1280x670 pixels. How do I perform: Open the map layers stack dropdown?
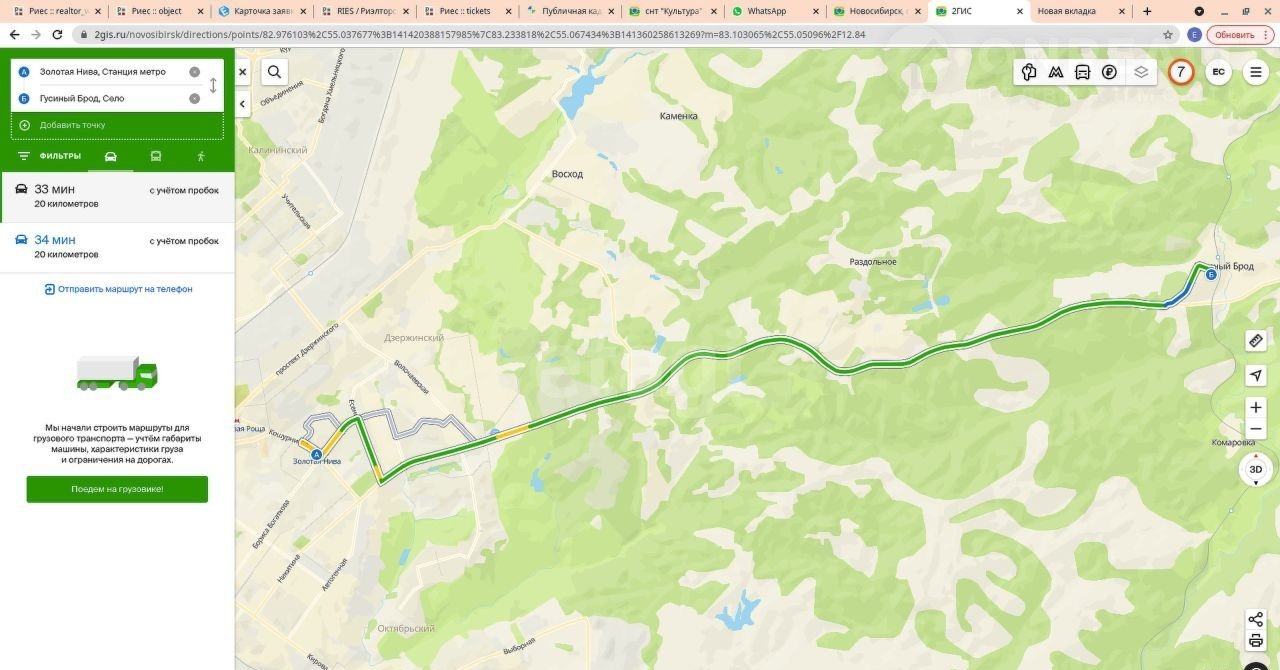point(1141,72)
